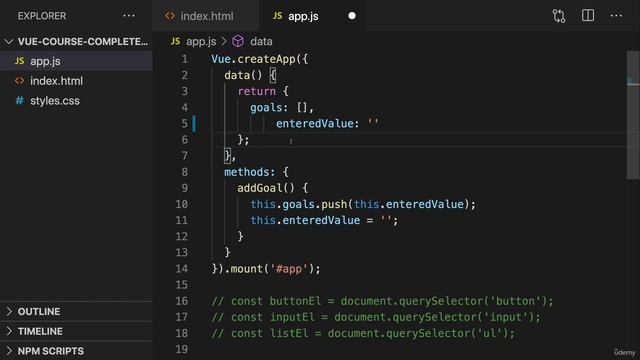Click the JS icon in the breadcrumb
This screenshot has width=640, height=360.
[176, 41]
